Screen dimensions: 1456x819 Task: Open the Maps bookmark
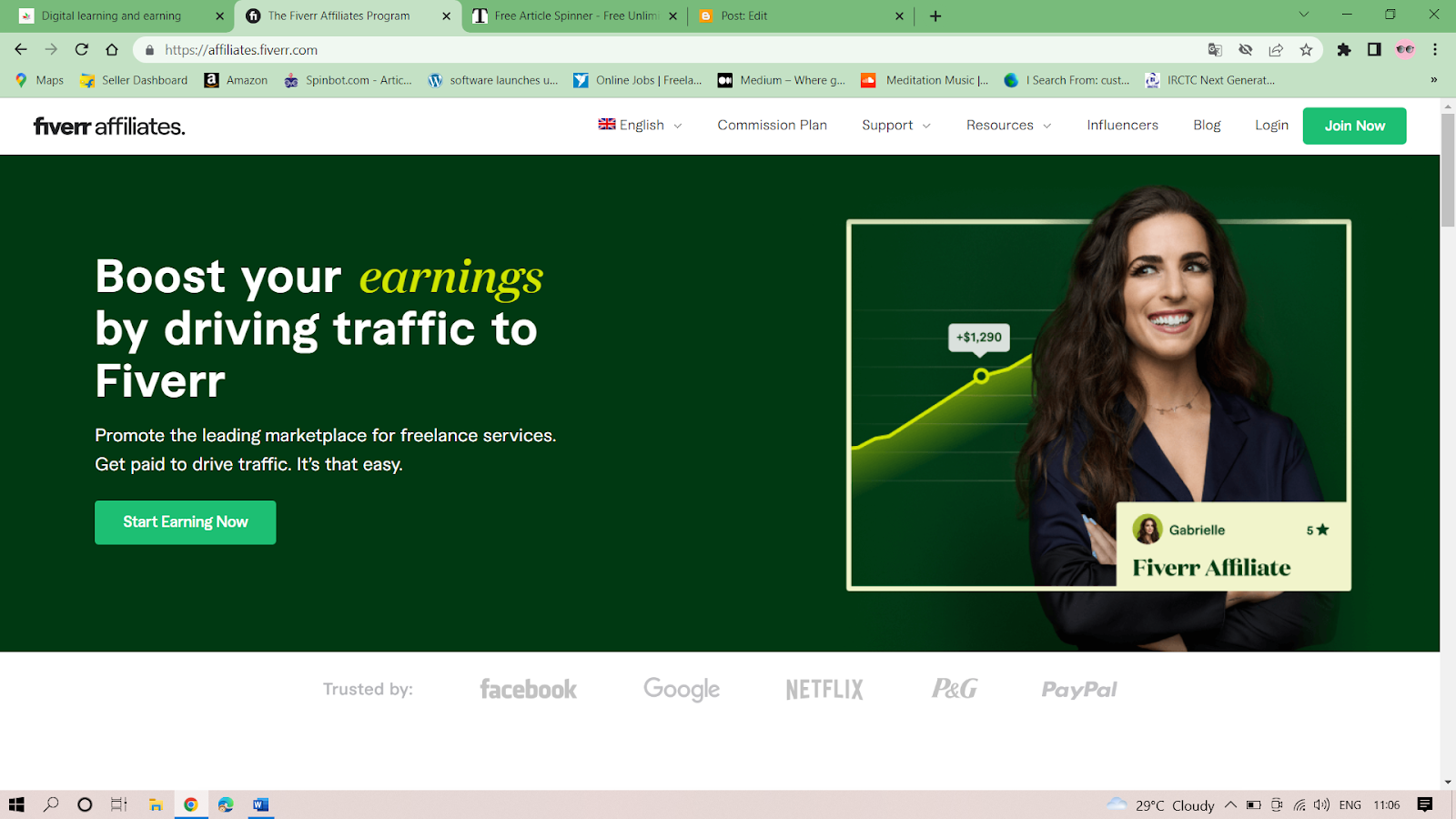pyautogui.click(x=40, y=80)
